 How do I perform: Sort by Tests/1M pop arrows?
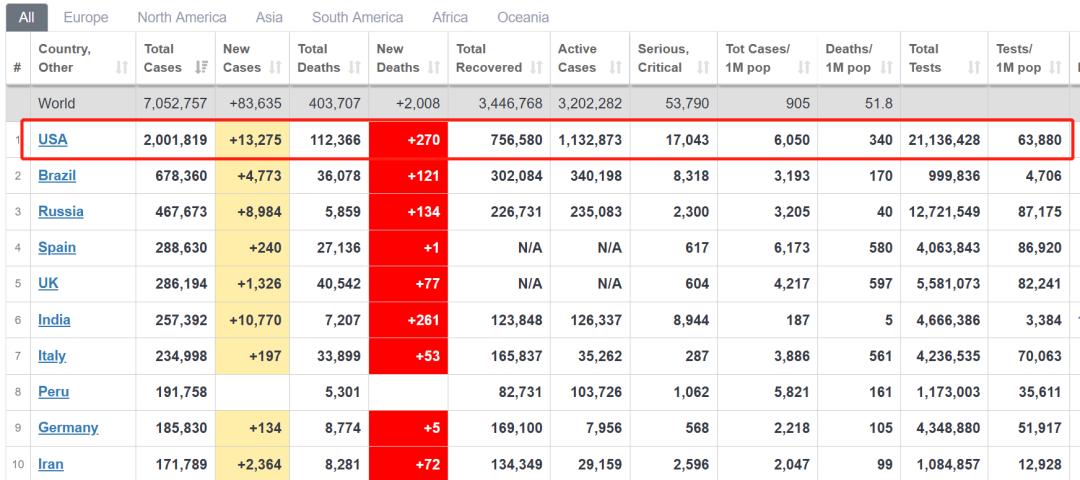click(1055, 67)
